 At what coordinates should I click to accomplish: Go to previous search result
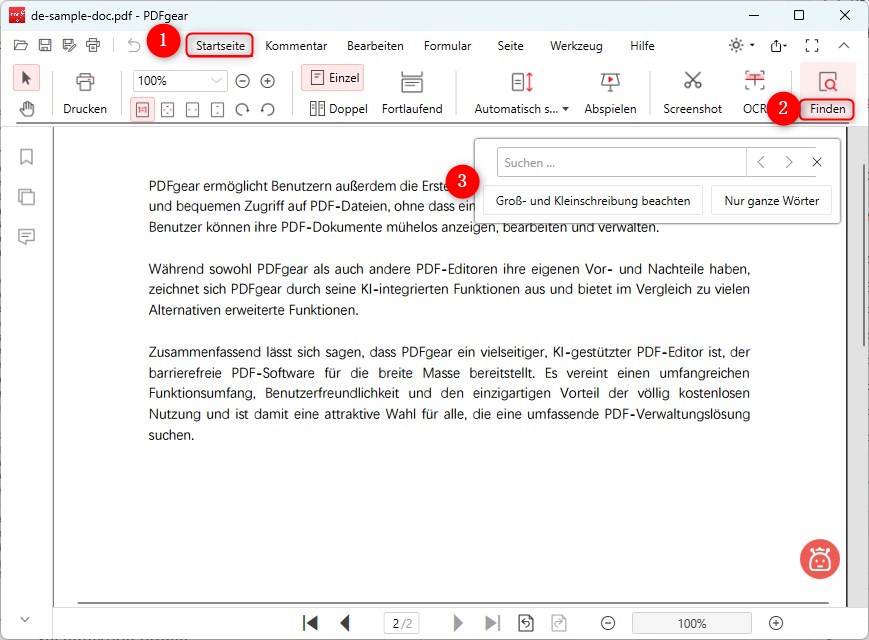[x=761, y=162]
